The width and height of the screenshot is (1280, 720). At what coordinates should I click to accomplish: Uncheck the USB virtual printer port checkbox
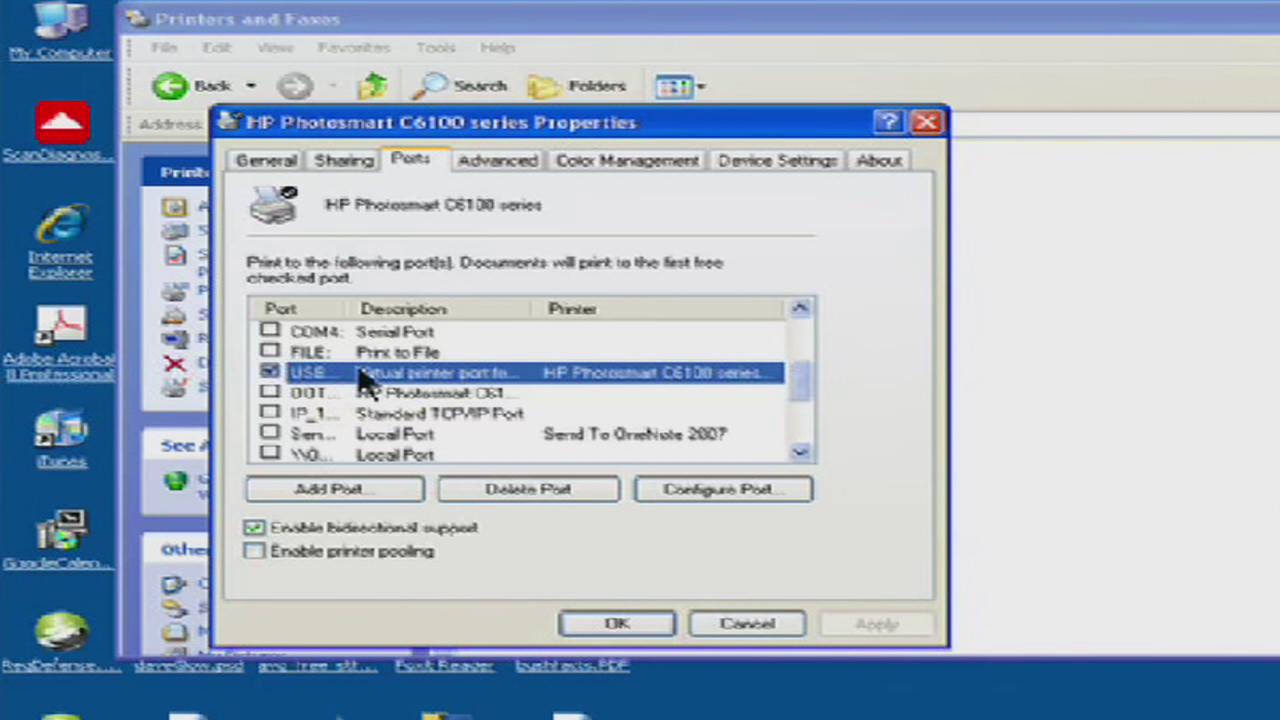point(270,371)
